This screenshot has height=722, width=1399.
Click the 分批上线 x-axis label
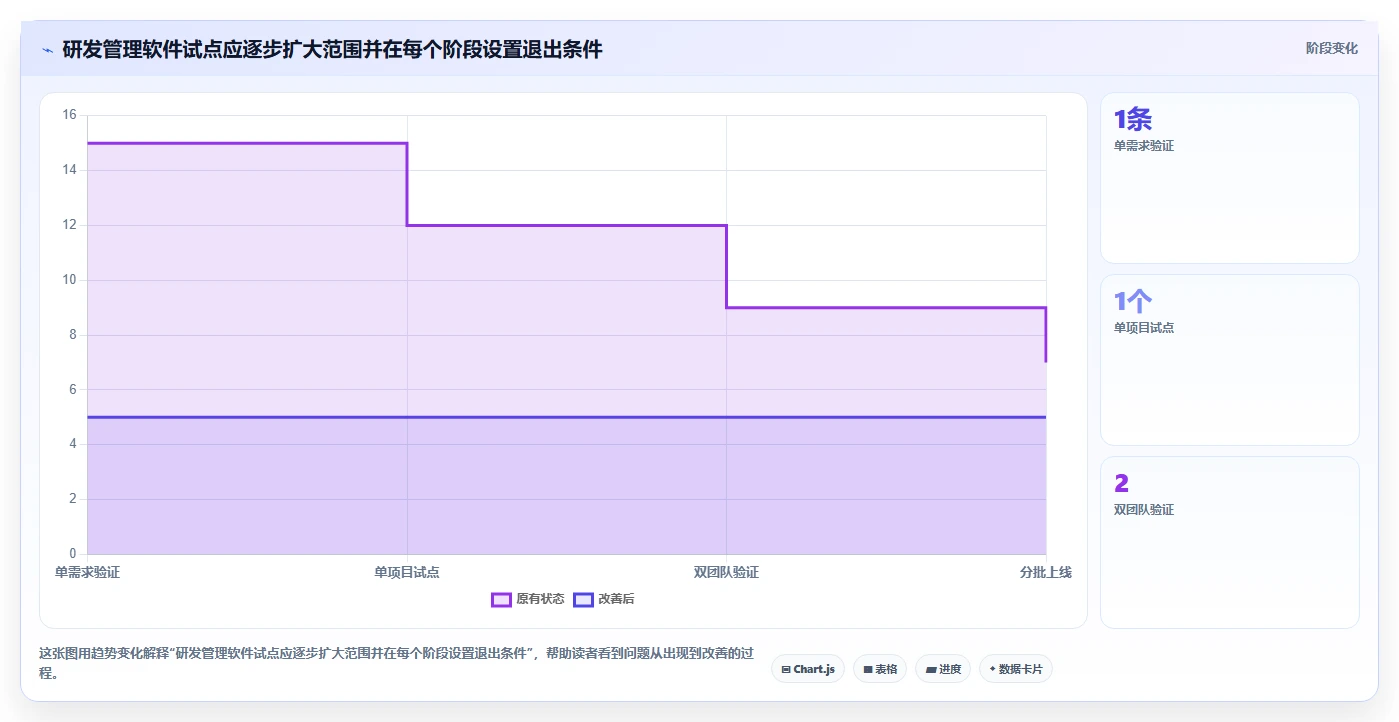[1046, 572]
